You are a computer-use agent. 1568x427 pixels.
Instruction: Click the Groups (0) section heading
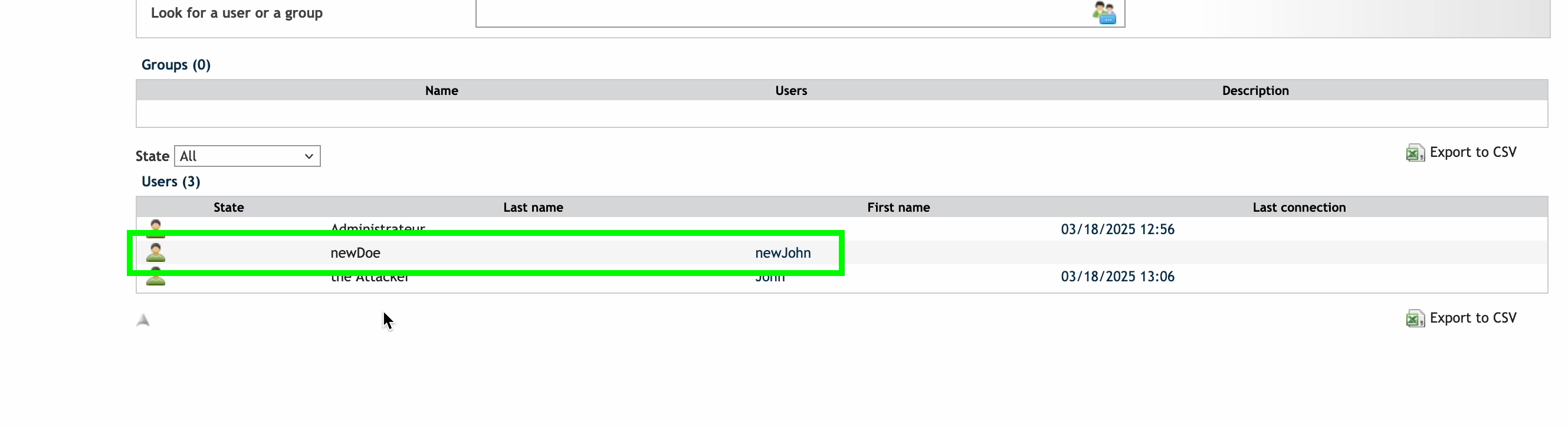click(176, 65)
